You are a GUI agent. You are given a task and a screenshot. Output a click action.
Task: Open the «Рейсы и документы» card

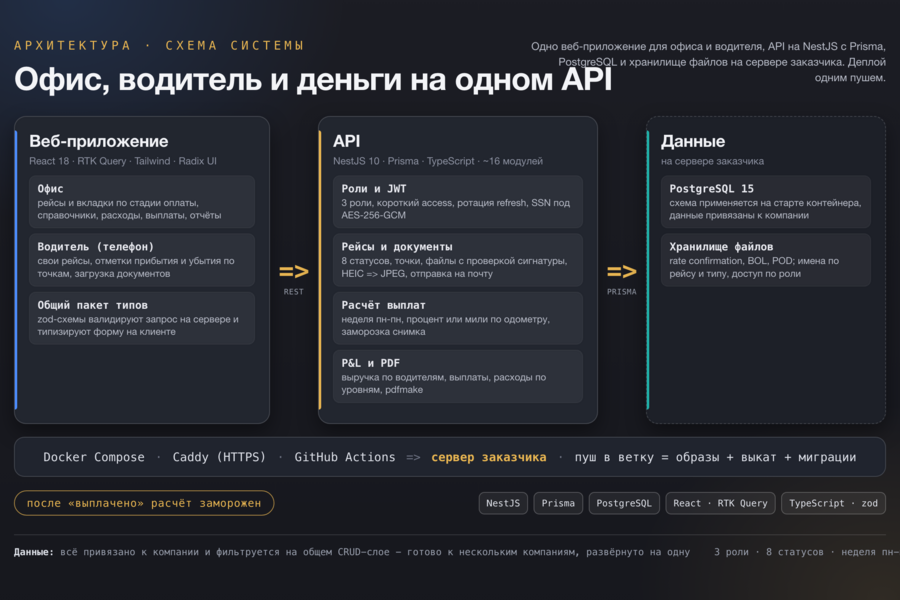(457, 260)
